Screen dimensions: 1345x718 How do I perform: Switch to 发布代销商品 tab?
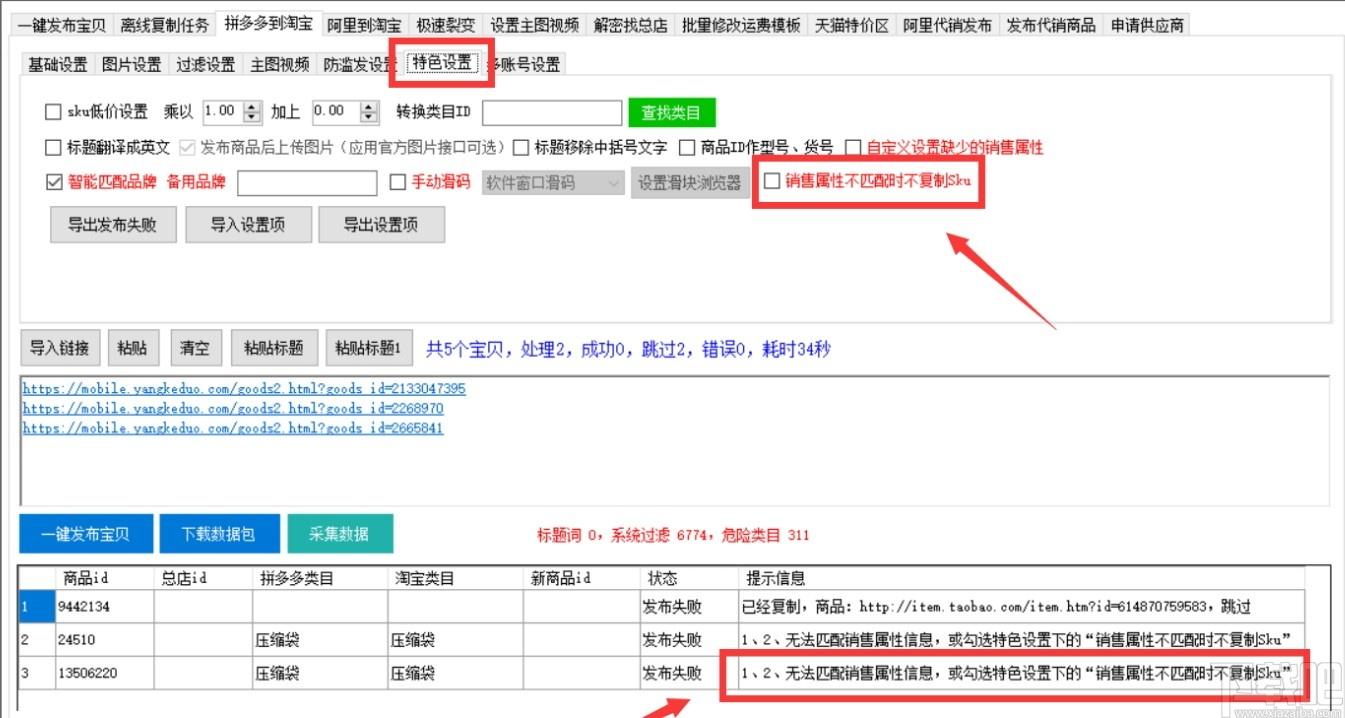coord(1051,25)
